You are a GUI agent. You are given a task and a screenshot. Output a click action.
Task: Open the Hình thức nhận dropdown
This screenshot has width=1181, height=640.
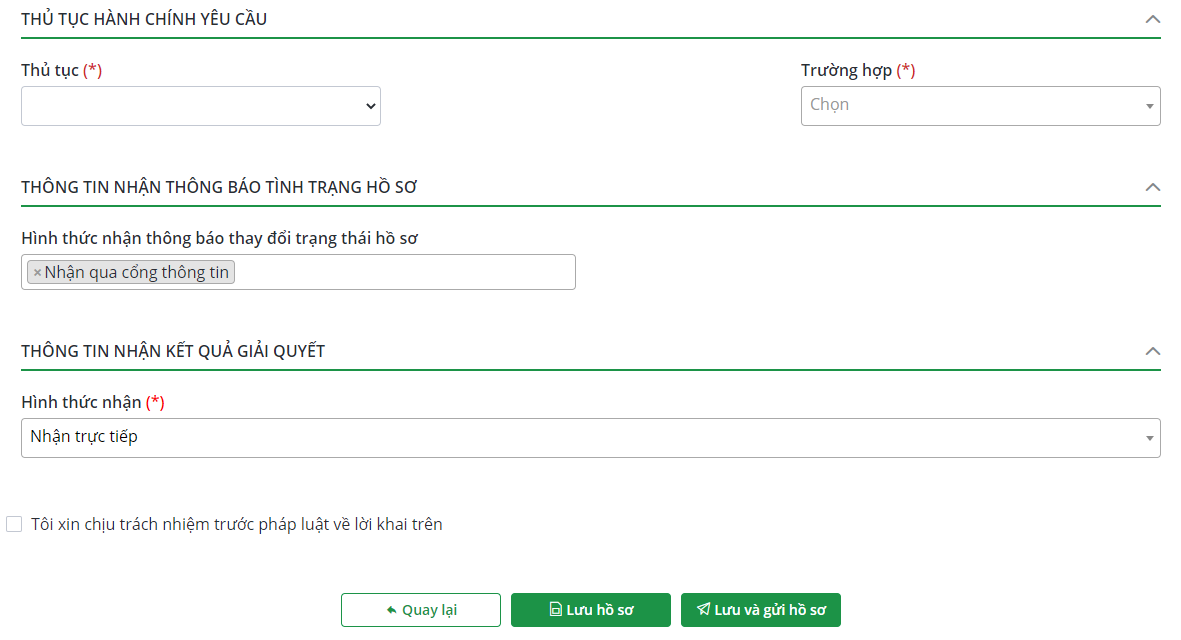click(x=590, y=438)
